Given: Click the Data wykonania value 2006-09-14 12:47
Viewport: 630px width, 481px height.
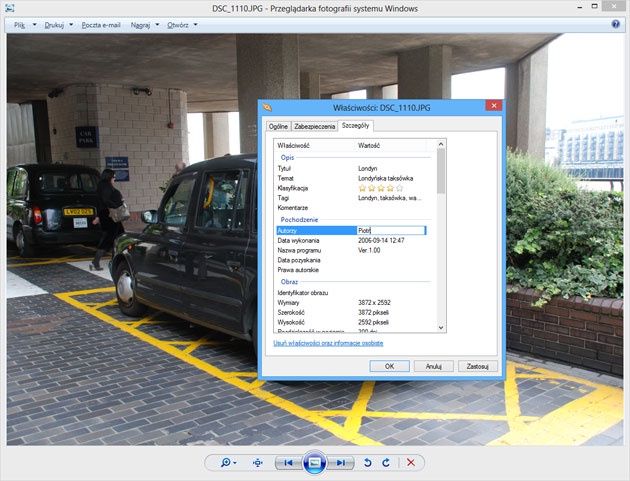Looking at the screenshot, I should tap(381, 240).
